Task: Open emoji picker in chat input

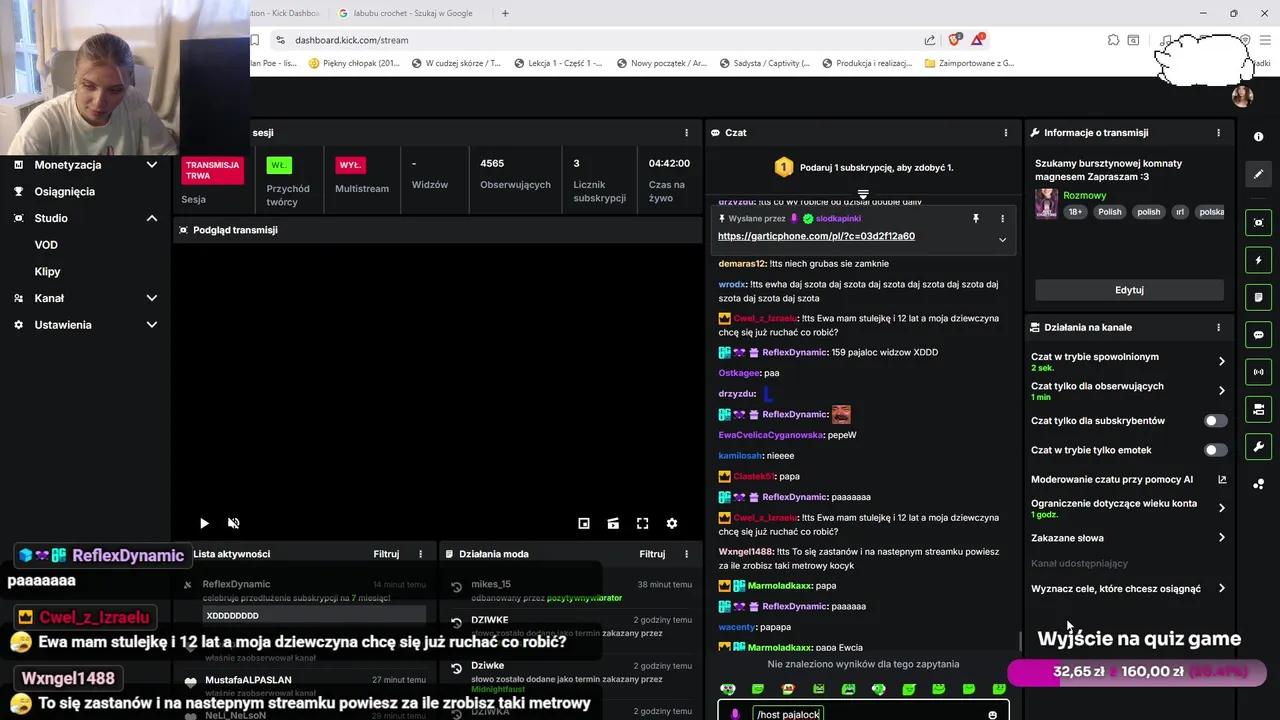Action: point(992,715)
